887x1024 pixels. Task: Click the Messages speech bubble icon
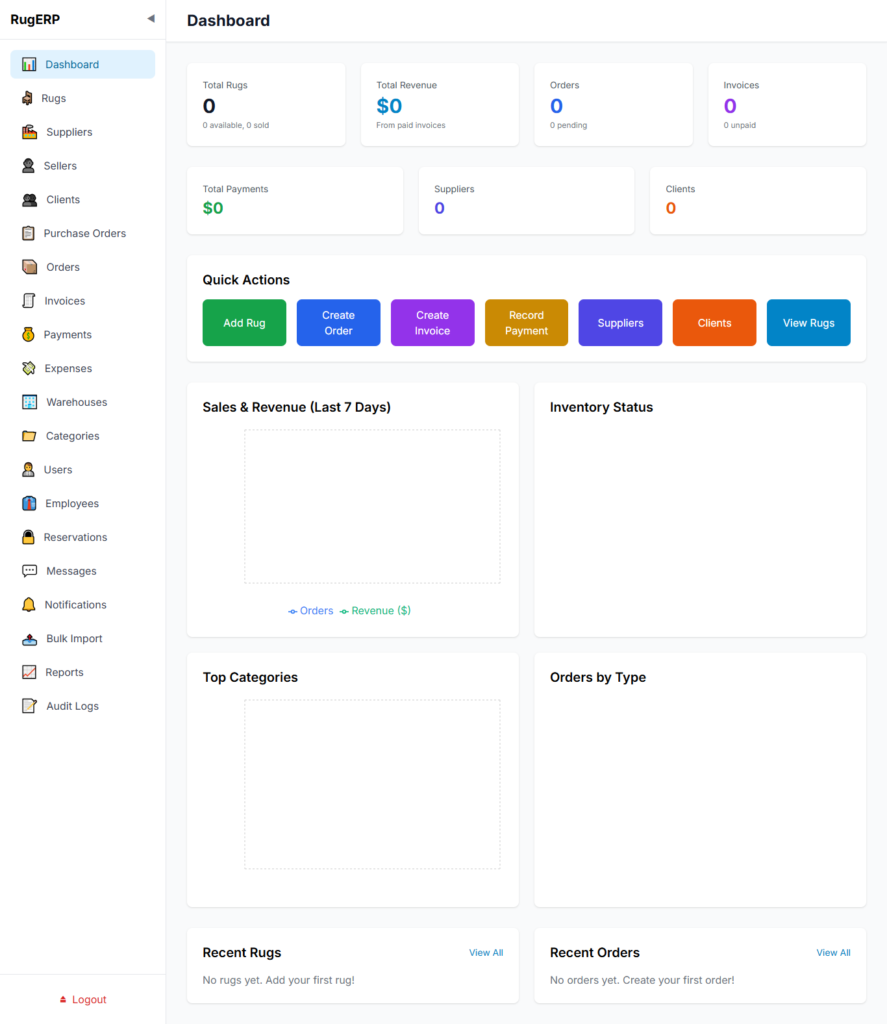click(29, 571)
